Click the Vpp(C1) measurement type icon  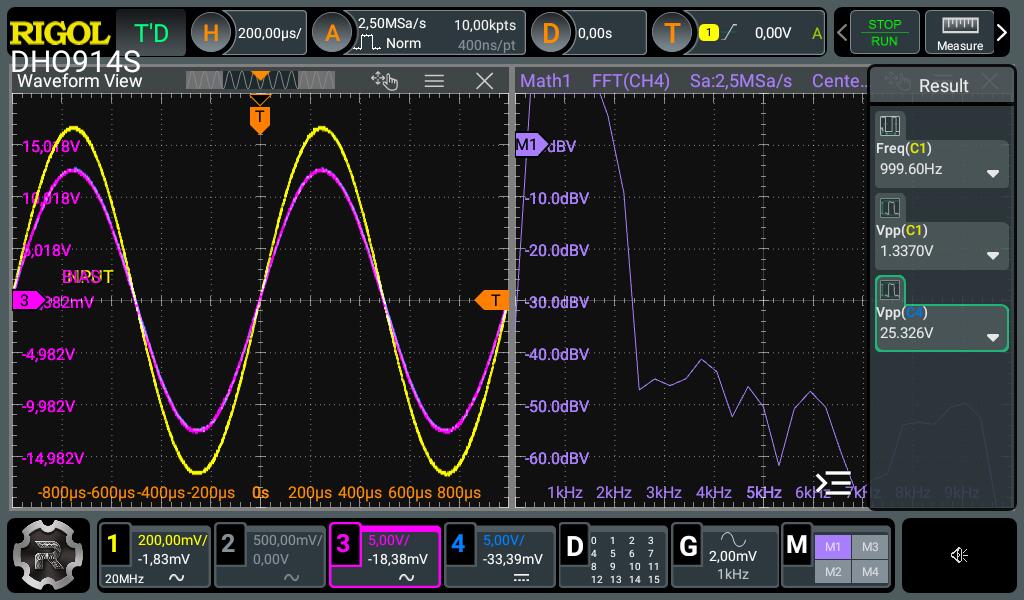(889, 208)
